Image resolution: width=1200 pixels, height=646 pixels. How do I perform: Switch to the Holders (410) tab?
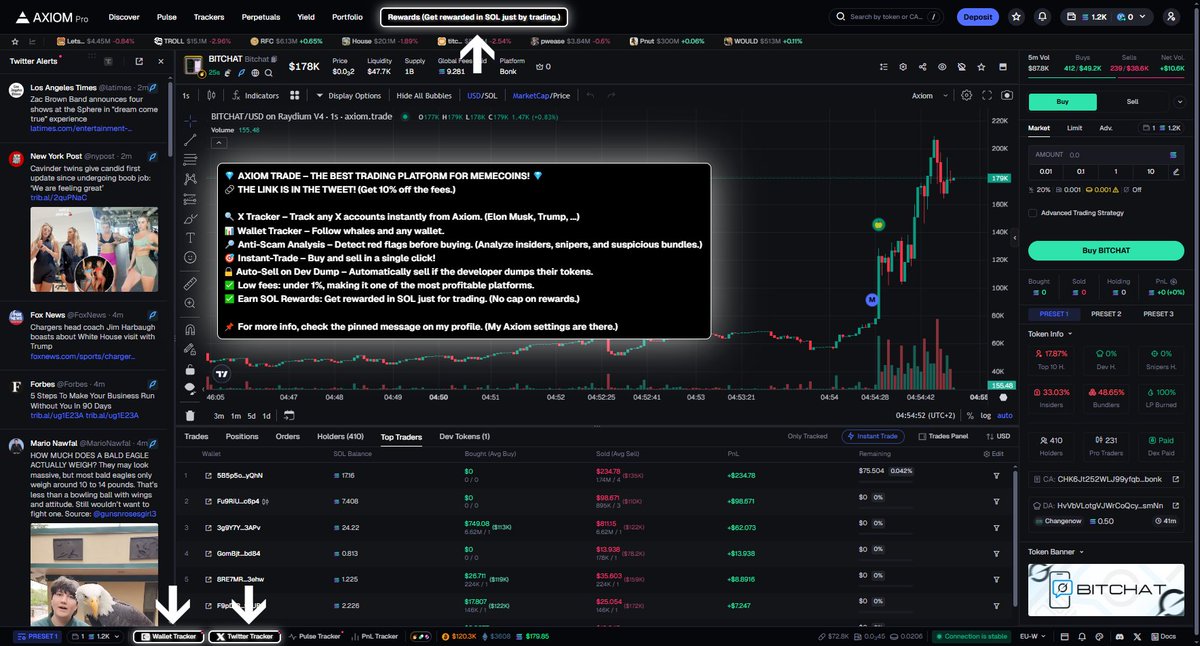340,436
